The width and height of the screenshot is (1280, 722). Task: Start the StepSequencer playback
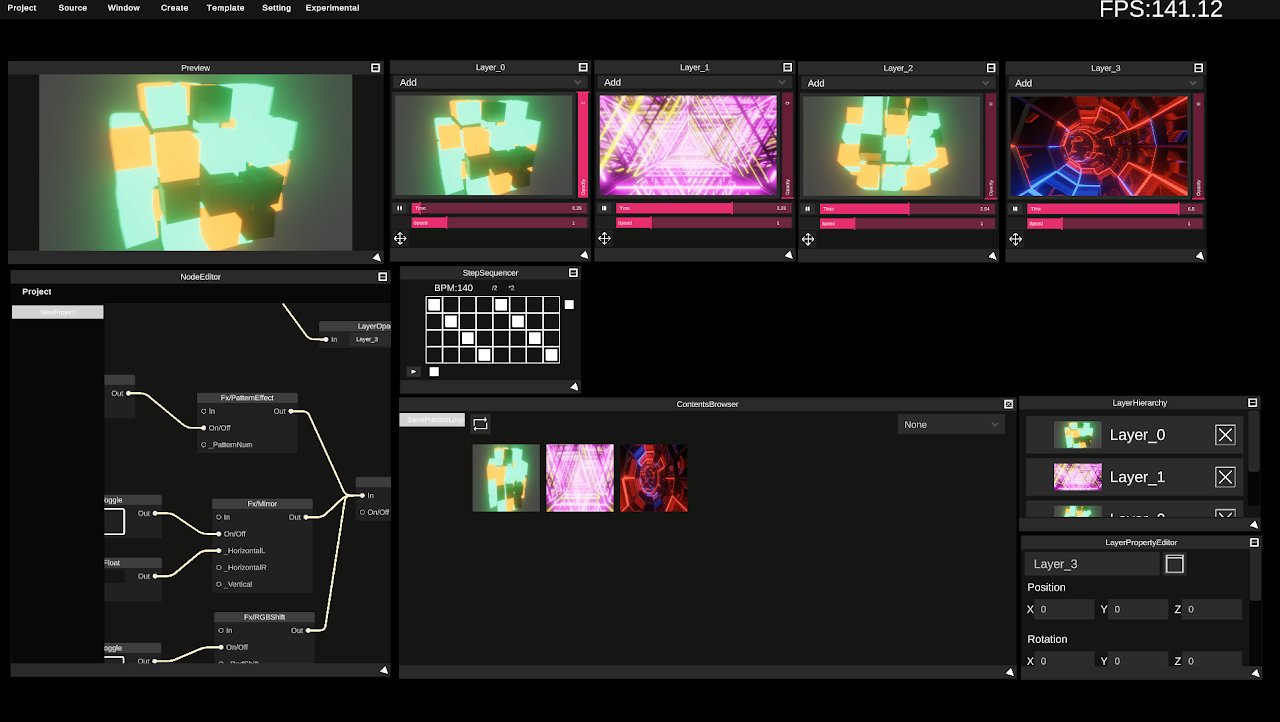tap(413, 370)
